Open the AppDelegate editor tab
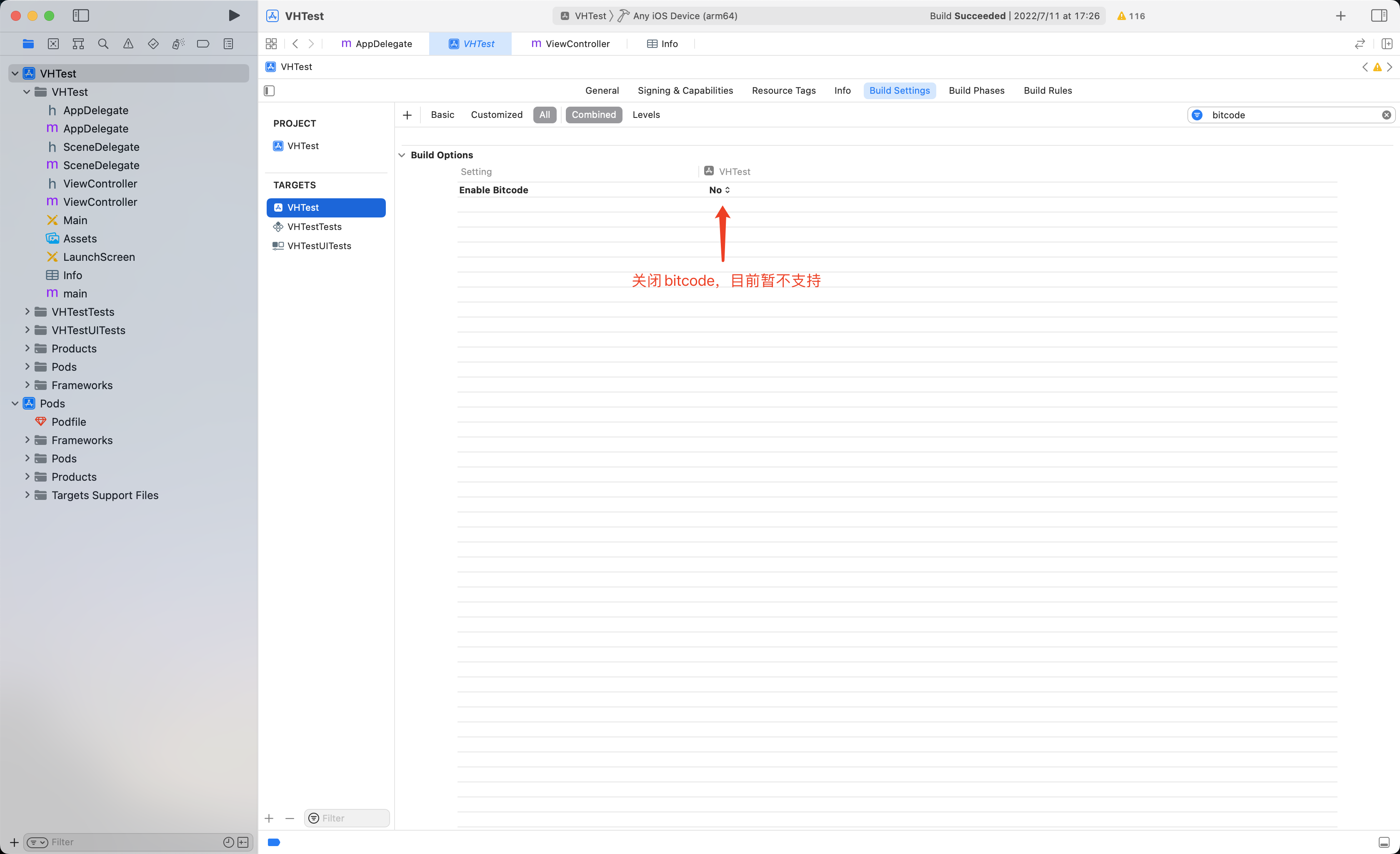Screen dimensions: 1400x854 click(376, 44)
